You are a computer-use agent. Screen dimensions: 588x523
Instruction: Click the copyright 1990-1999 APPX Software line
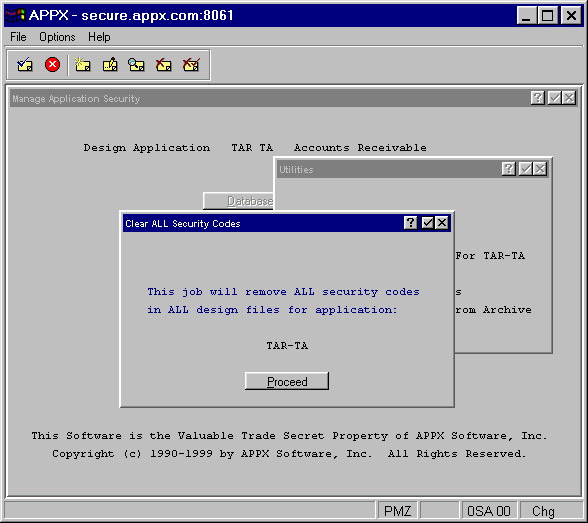[x=289, y=454]
